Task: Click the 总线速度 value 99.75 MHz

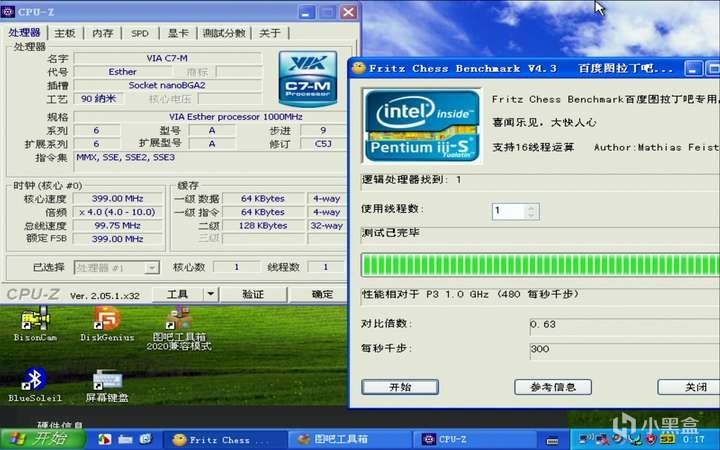Action: (118, 225)
